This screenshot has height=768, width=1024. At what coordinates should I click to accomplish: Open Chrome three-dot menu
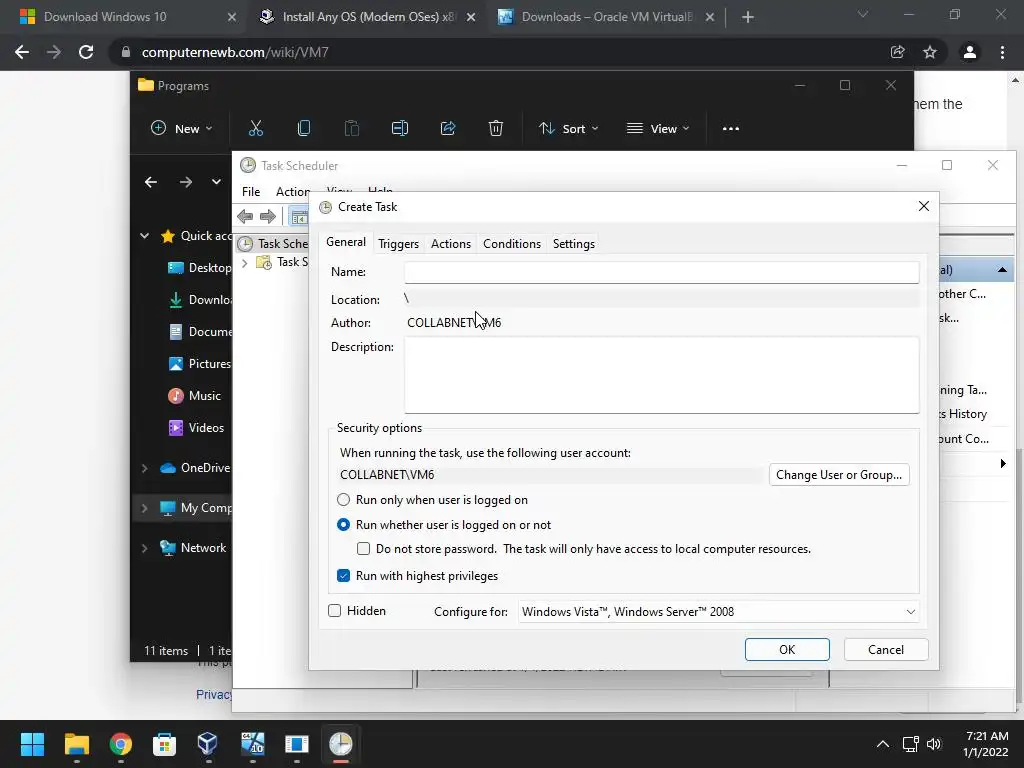pos(1002,52)
